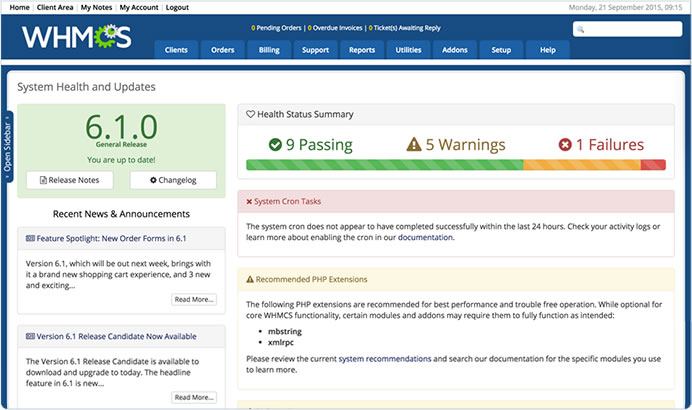Open My Notes
Image resolution: width=692 pixels, height=410 pixels.
pyautogui.click(x=96, y=8)
